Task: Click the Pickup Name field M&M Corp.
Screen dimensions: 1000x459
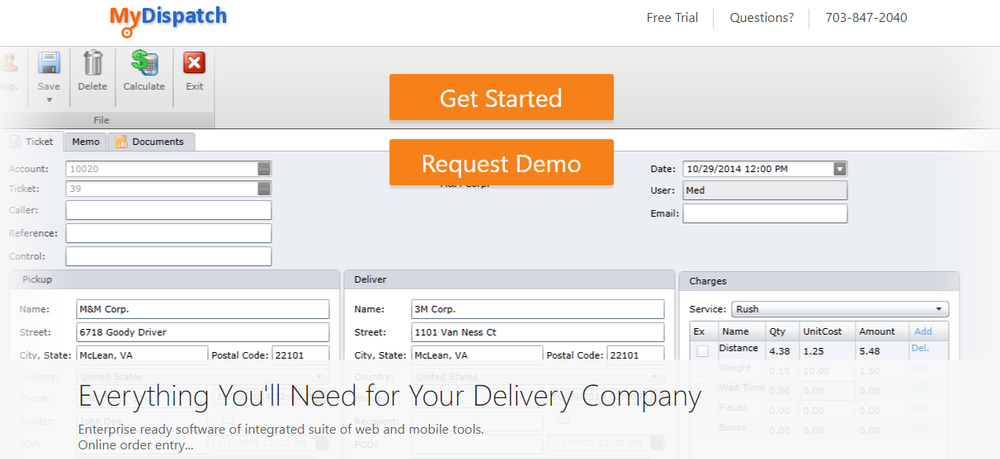Action: click(x=203, y=309)
